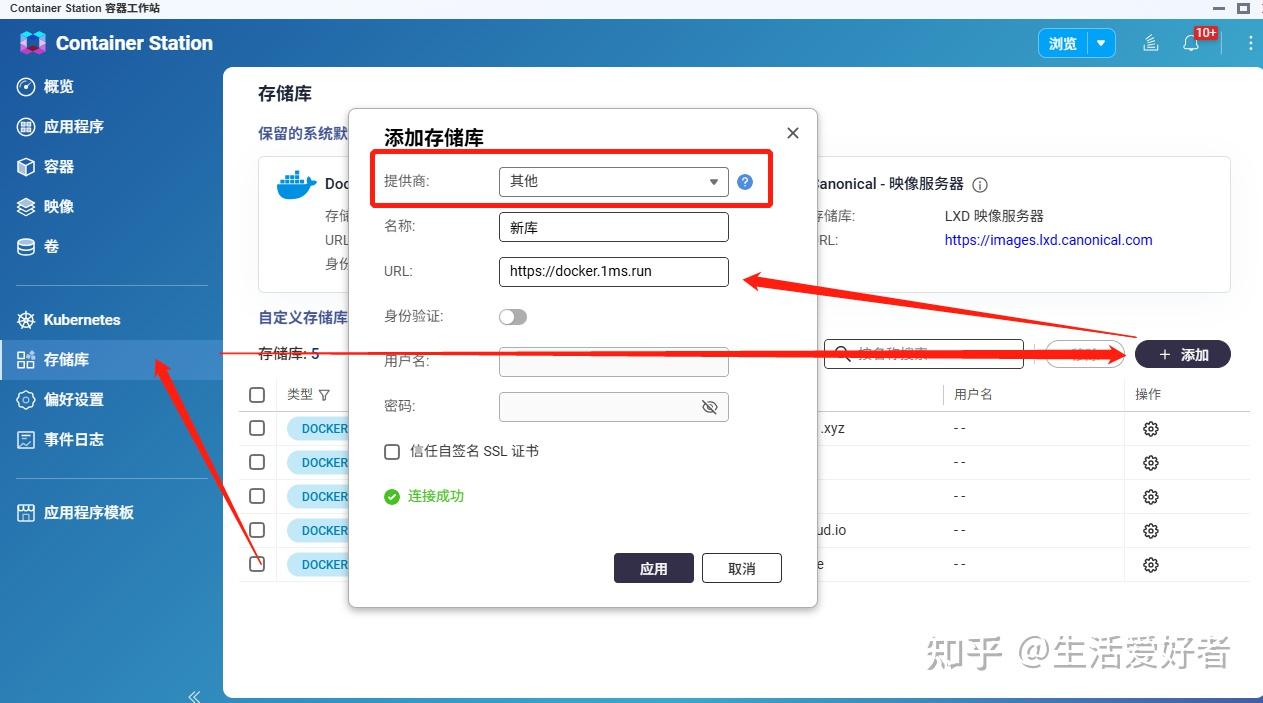Toggle the 身份验证 authentication switch
Image resolution: width=1263 pixels, height=703 pixels.
pyautogui.click(x=513, y=317)
